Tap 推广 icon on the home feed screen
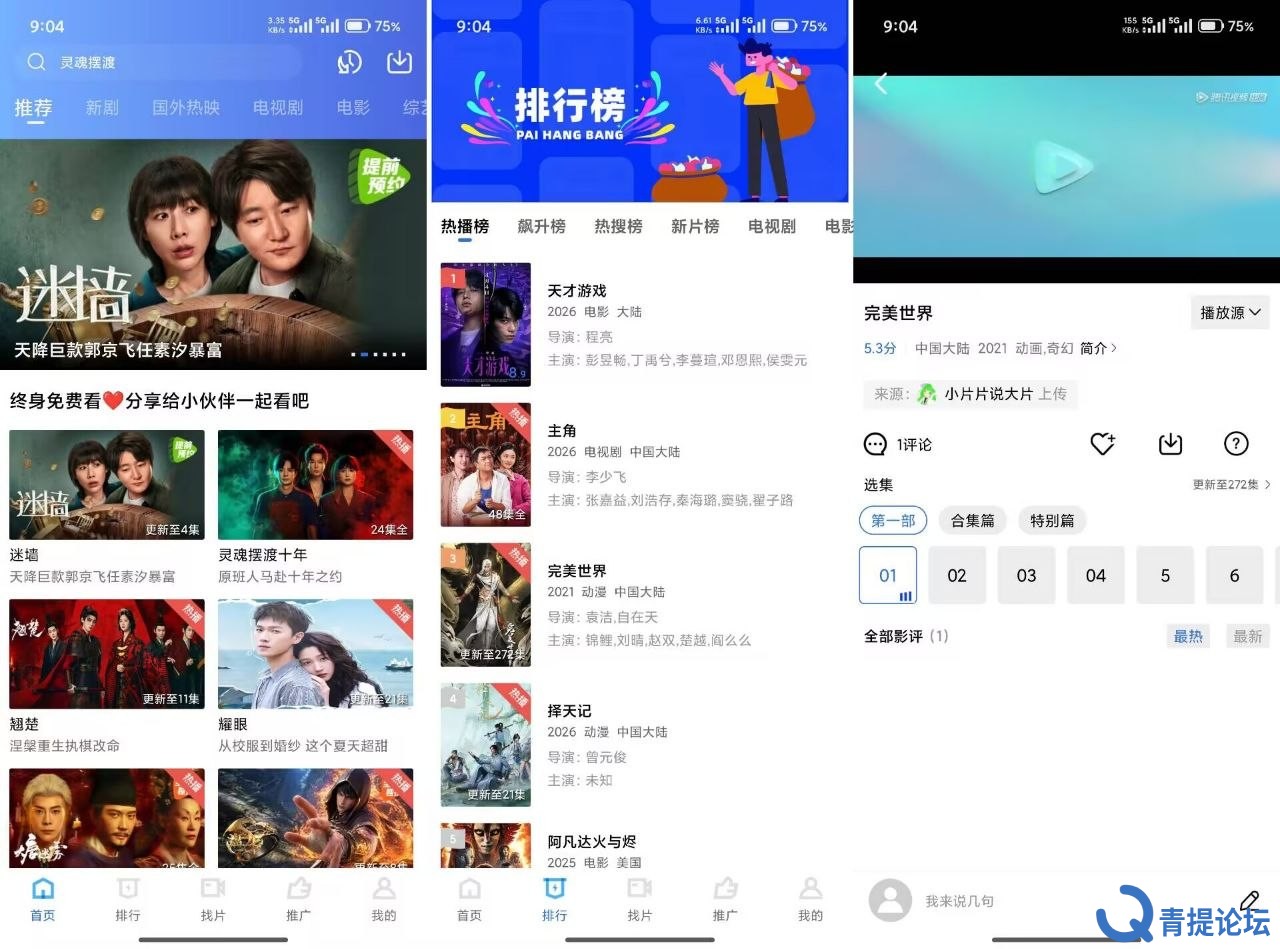 [x=298, y=889]
